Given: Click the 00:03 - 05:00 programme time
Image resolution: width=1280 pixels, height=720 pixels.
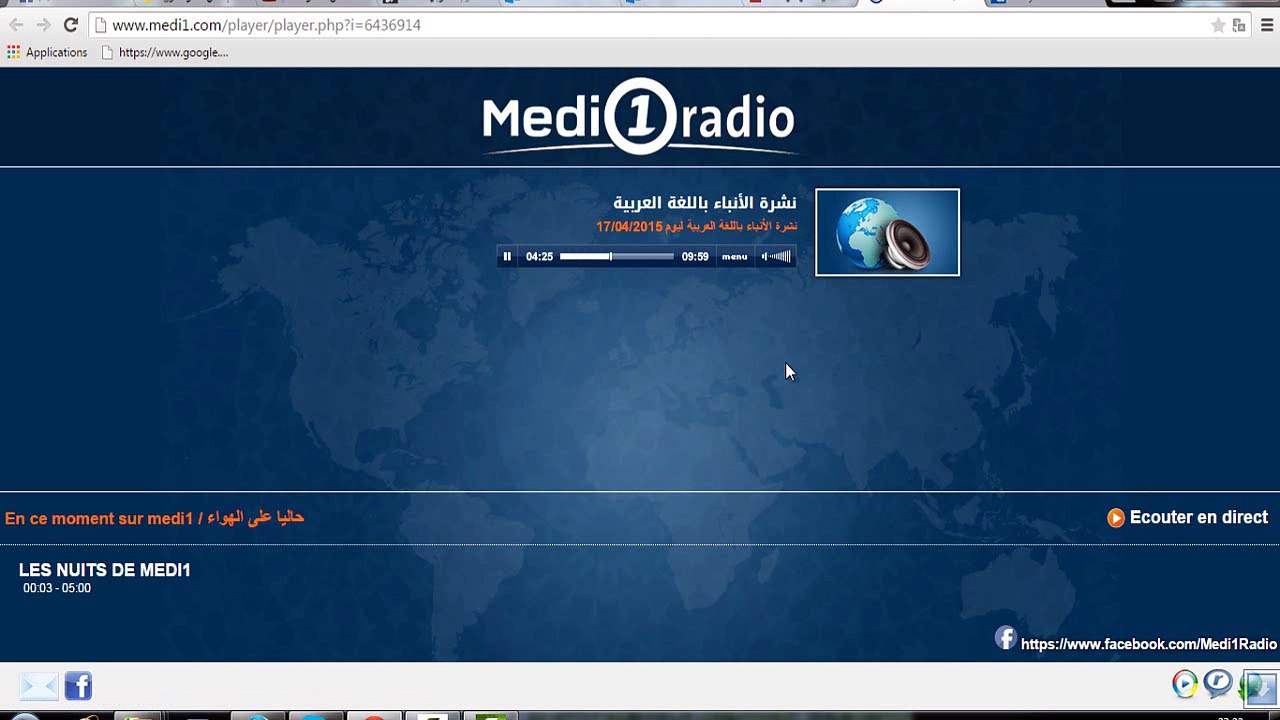Looking at the screenshot, I should (57, 588).
